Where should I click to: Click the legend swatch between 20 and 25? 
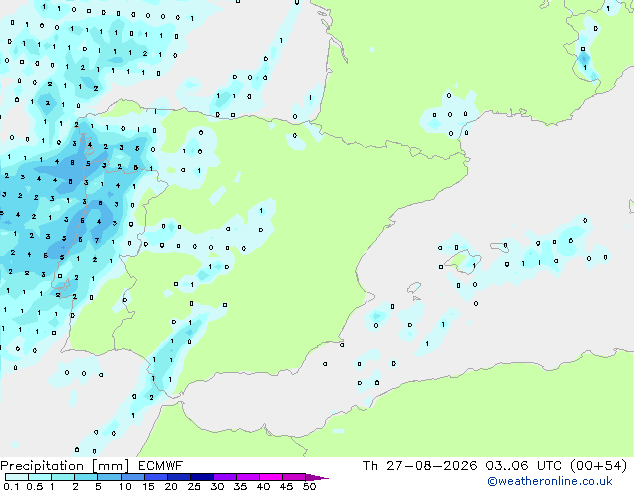pos(179,477)
